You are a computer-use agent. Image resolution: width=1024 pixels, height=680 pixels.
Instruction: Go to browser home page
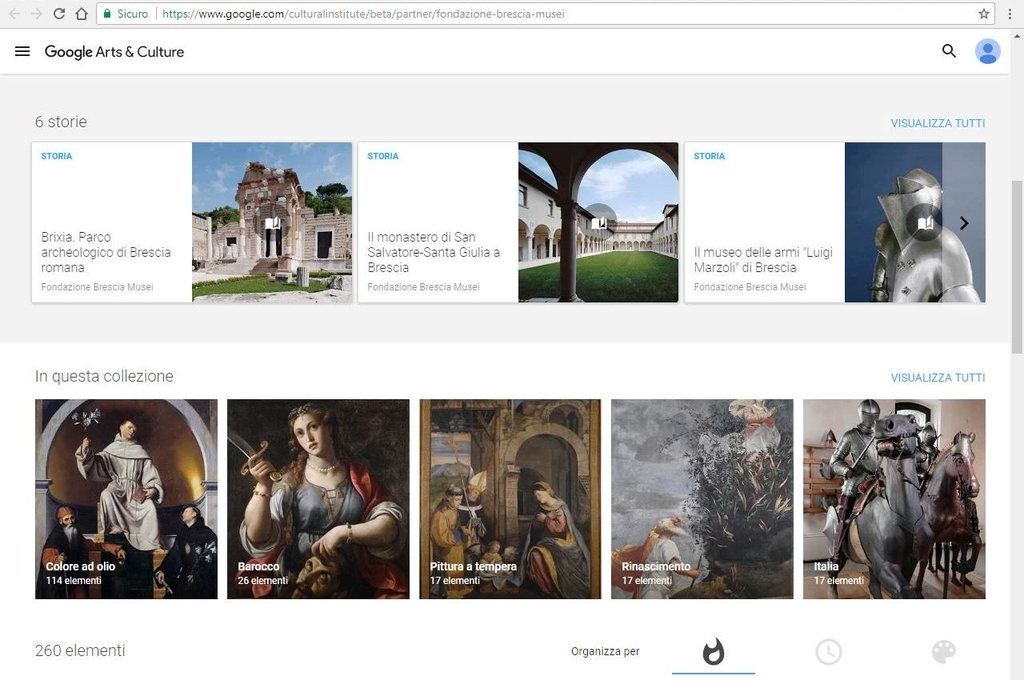81,14
